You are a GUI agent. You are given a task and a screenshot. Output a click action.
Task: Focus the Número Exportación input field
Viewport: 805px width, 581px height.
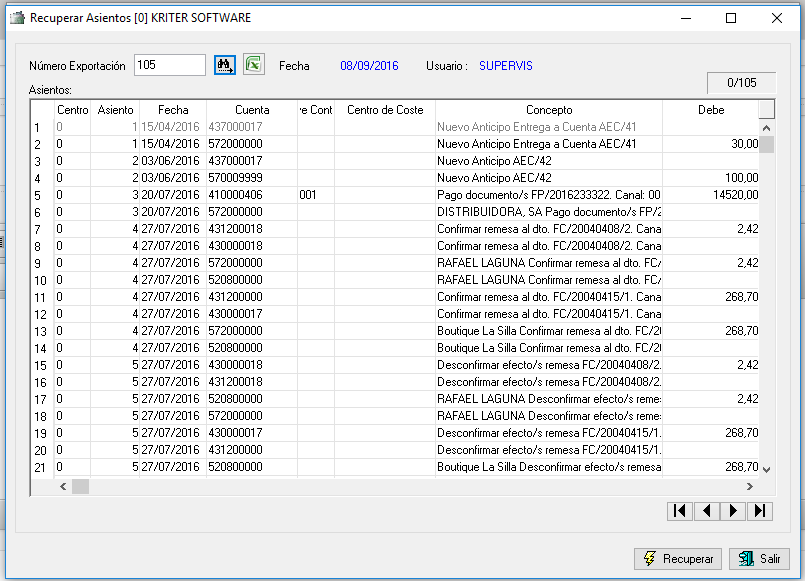click(169, 65)
